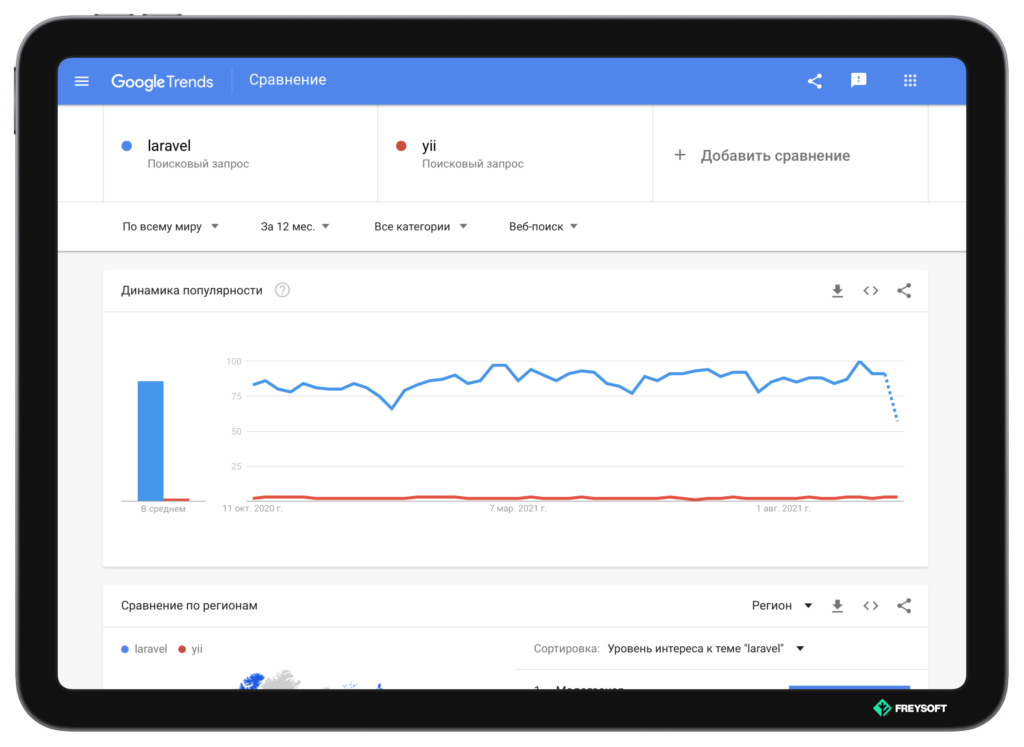
Task: Click the blue laravel color dot in term card
Action: 127,146
